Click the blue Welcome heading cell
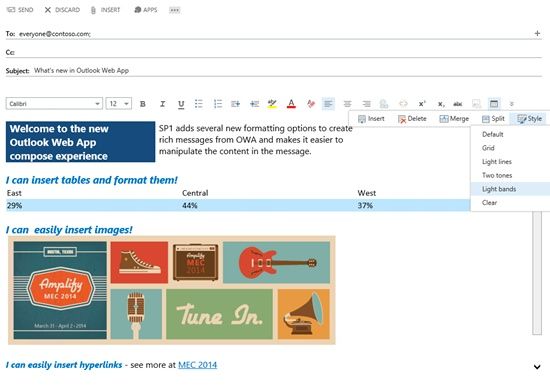 pyautogui.click(x=80, y=142)
